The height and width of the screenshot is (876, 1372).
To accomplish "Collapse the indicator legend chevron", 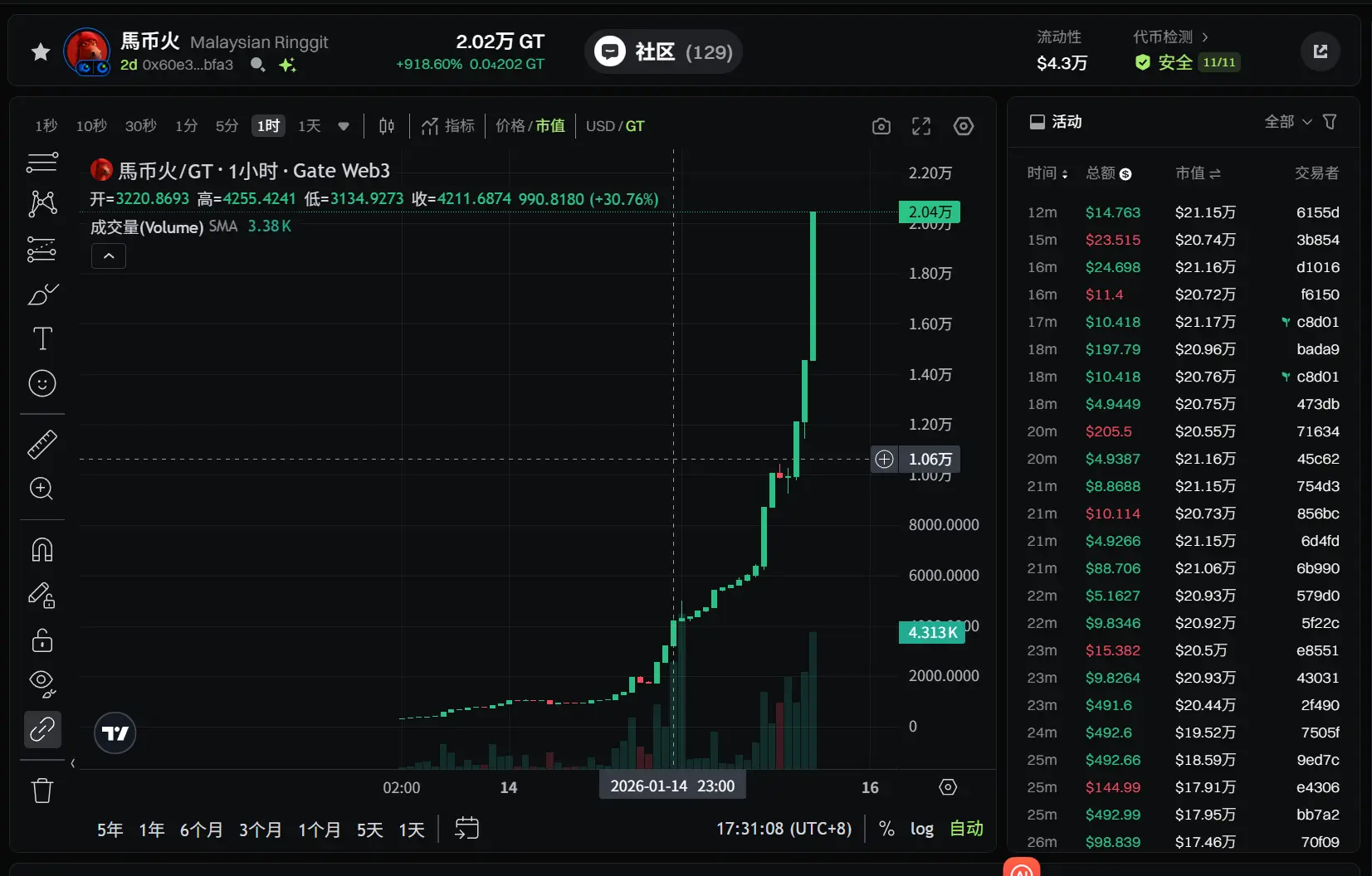I will coord(109,256).
